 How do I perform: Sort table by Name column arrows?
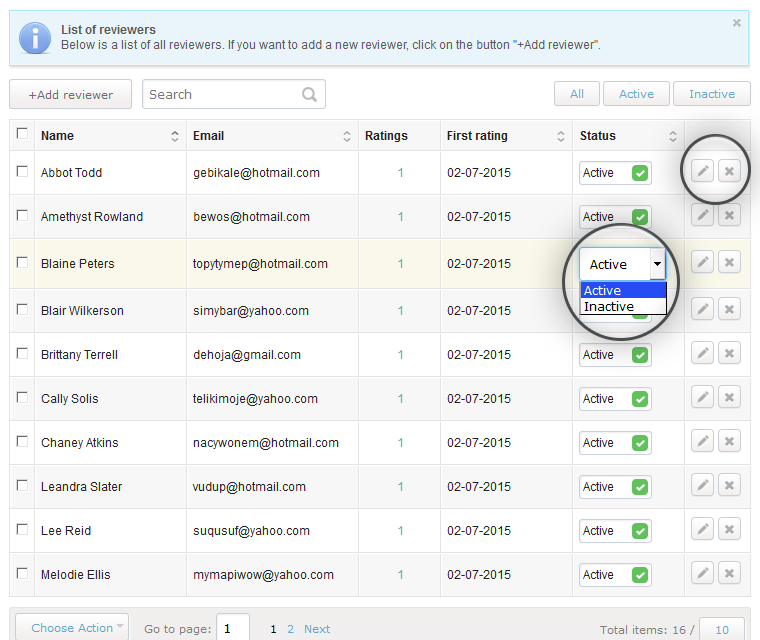(x=175, y=136)
